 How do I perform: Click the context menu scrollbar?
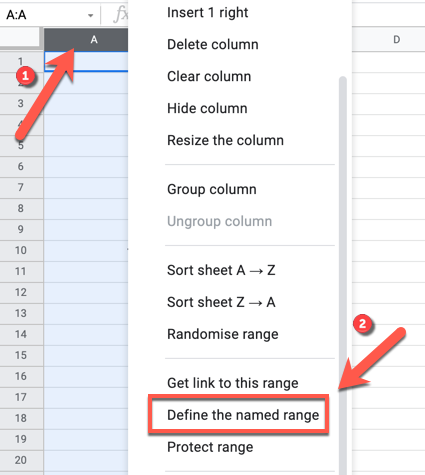[343, 275]
